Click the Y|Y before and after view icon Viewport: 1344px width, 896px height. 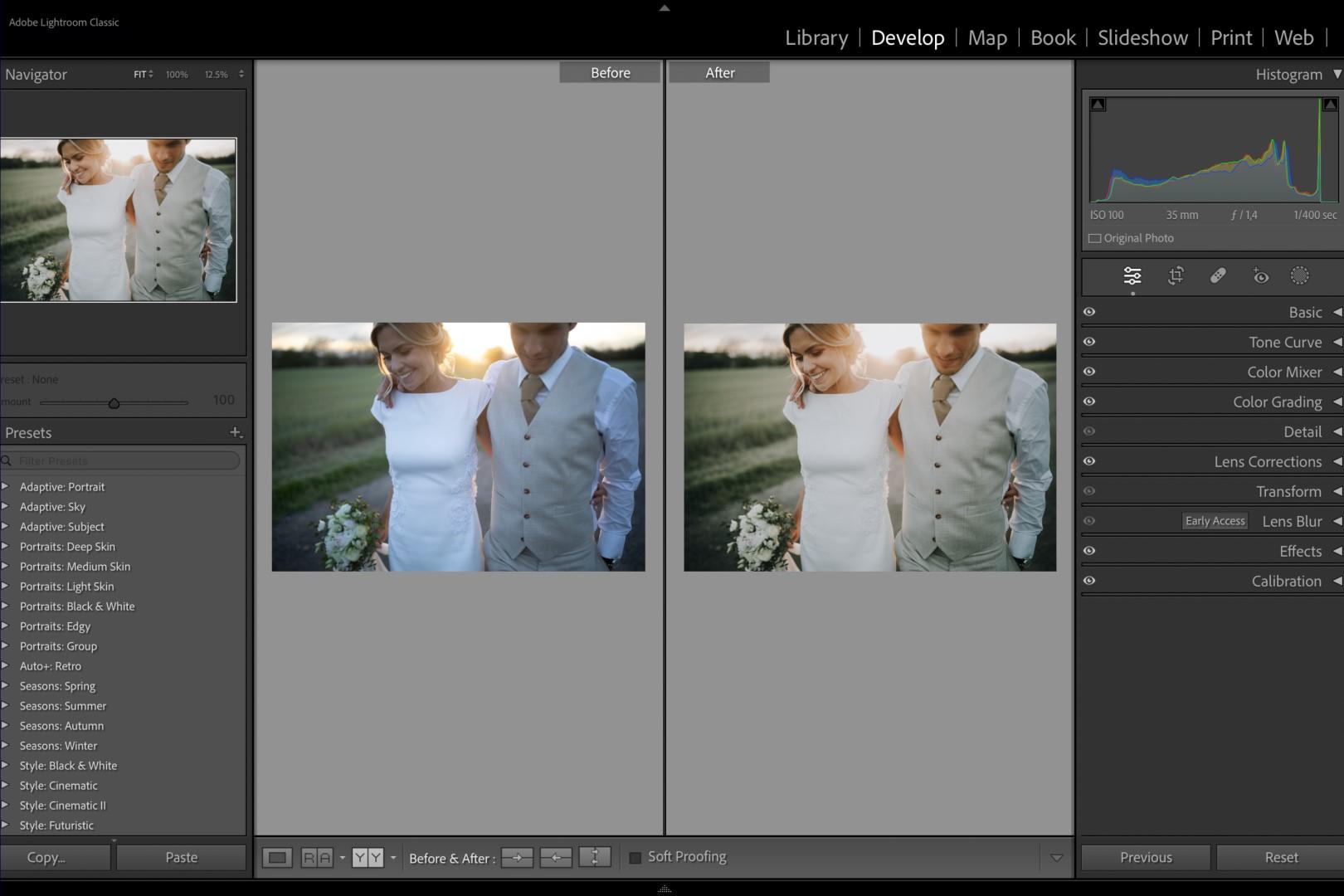click(368, 858)
